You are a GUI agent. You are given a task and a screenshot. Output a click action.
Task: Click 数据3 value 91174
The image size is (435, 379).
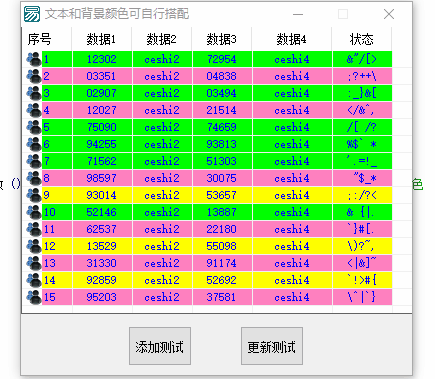(222, 263)
